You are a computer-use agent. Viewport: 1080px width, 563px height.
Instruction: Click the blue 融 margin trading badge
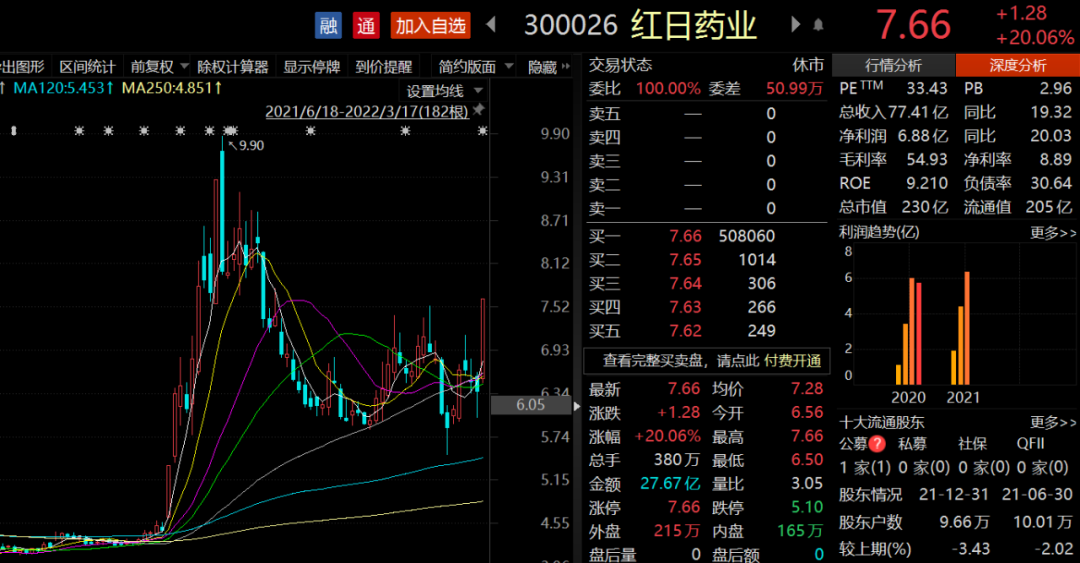(x=329, y=25)
